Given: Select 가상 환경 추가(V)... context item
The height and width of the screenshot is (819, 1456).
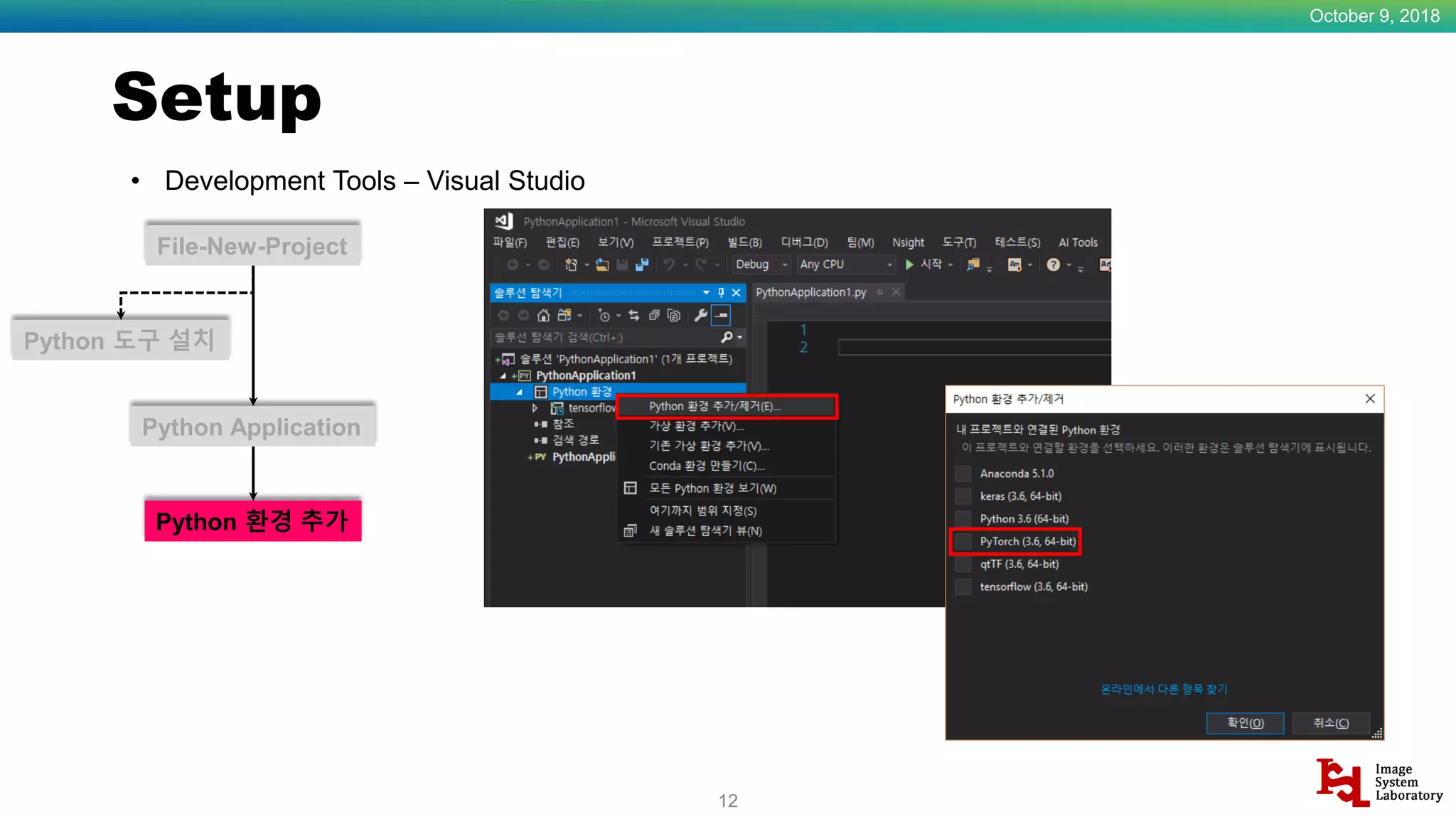Looking at the screenshot, I should coord(727,427).
